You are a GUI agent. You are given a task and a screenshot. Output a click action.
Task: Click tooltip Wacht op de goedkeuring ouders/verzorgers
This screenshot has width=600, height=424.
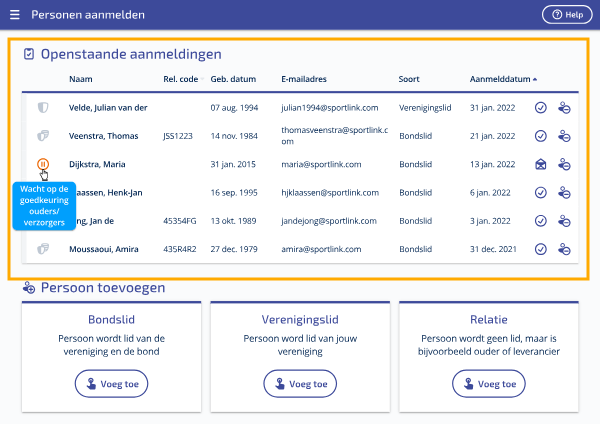tap(44, 205)
